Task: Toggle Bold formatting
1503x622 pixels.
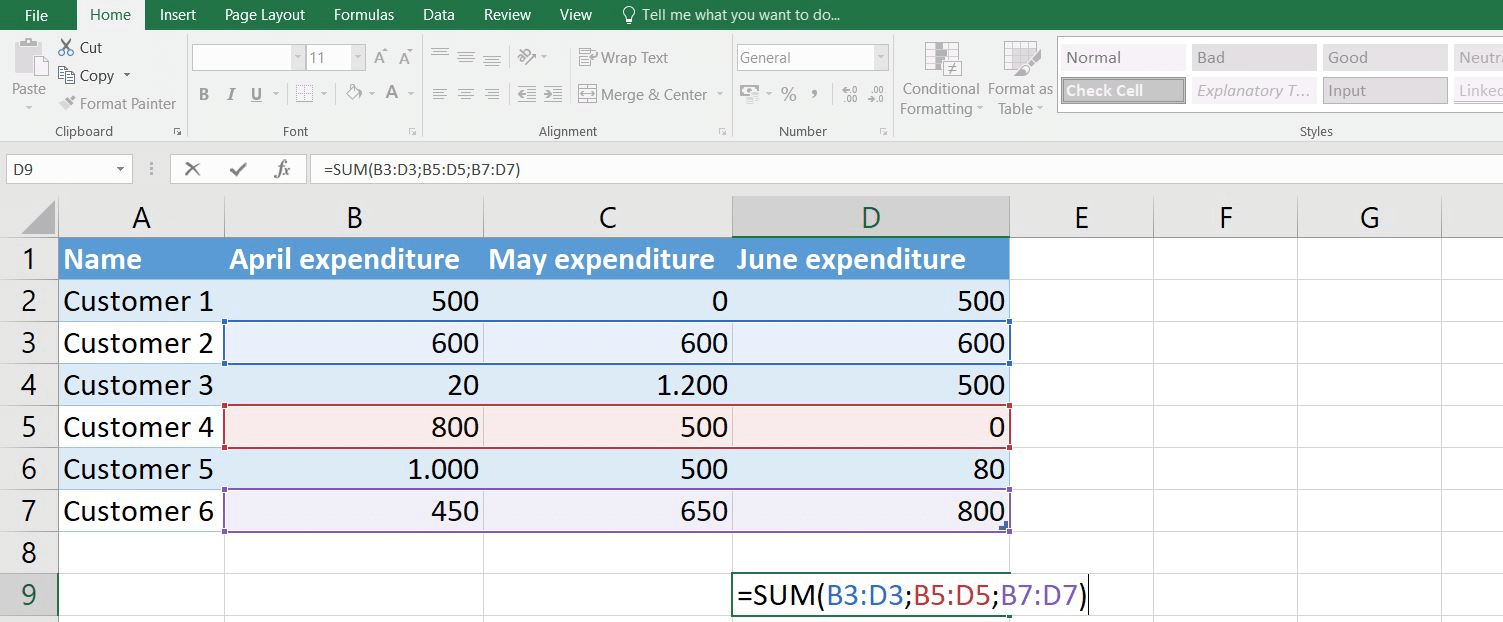Action: 204,94
